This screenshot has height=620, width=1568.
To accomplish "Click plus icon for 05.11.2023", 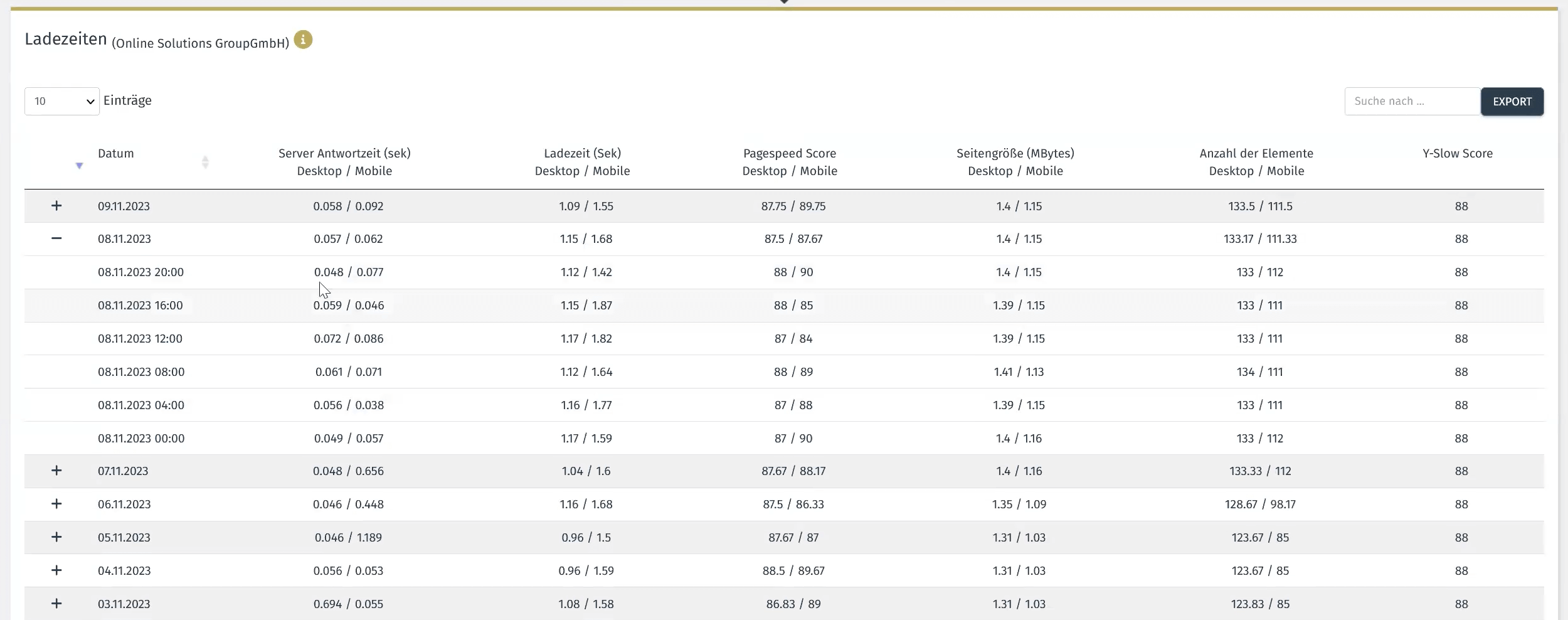I will click(56, 537).
